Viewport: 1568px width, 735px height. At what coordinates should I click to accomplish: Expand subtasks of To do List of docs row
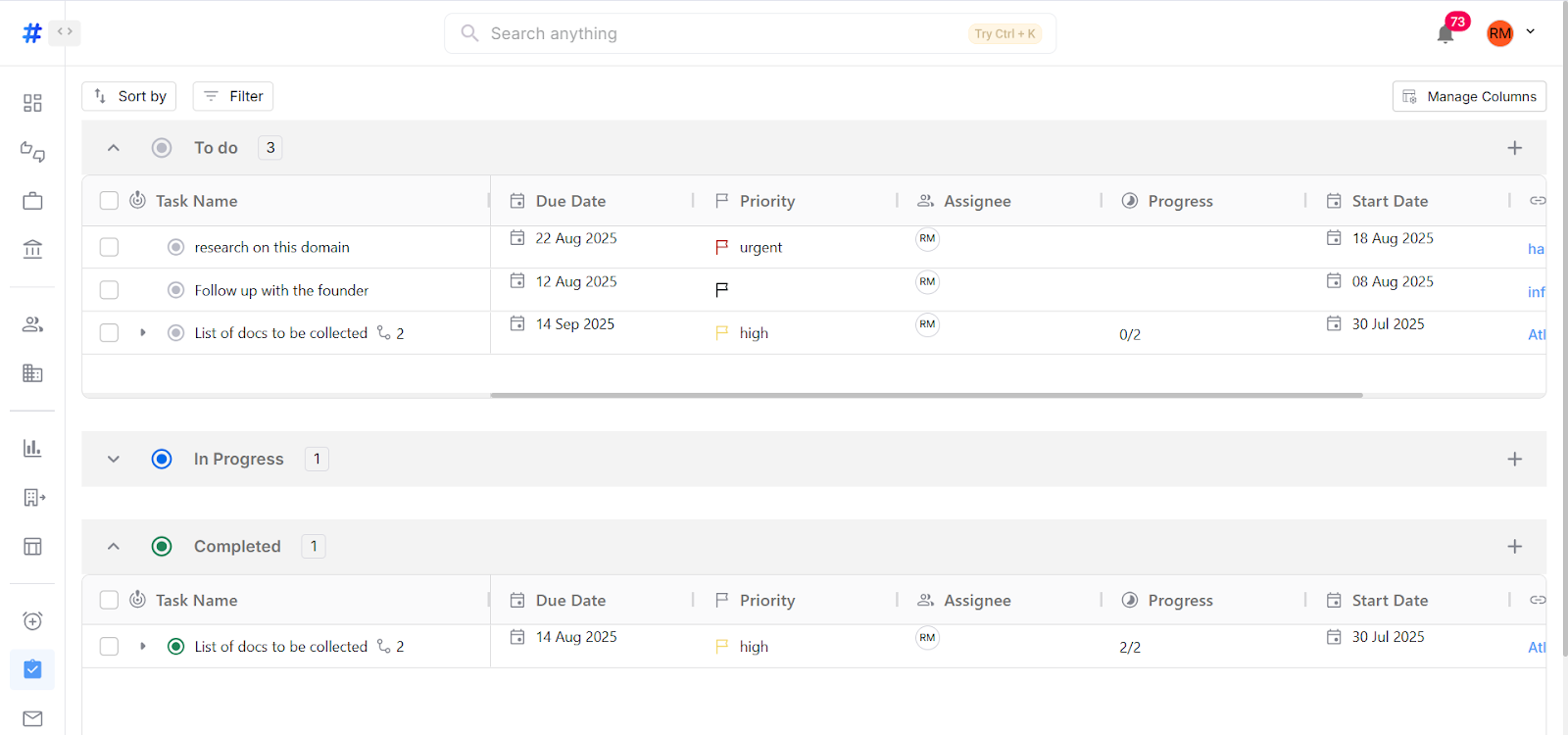[143, 333]
